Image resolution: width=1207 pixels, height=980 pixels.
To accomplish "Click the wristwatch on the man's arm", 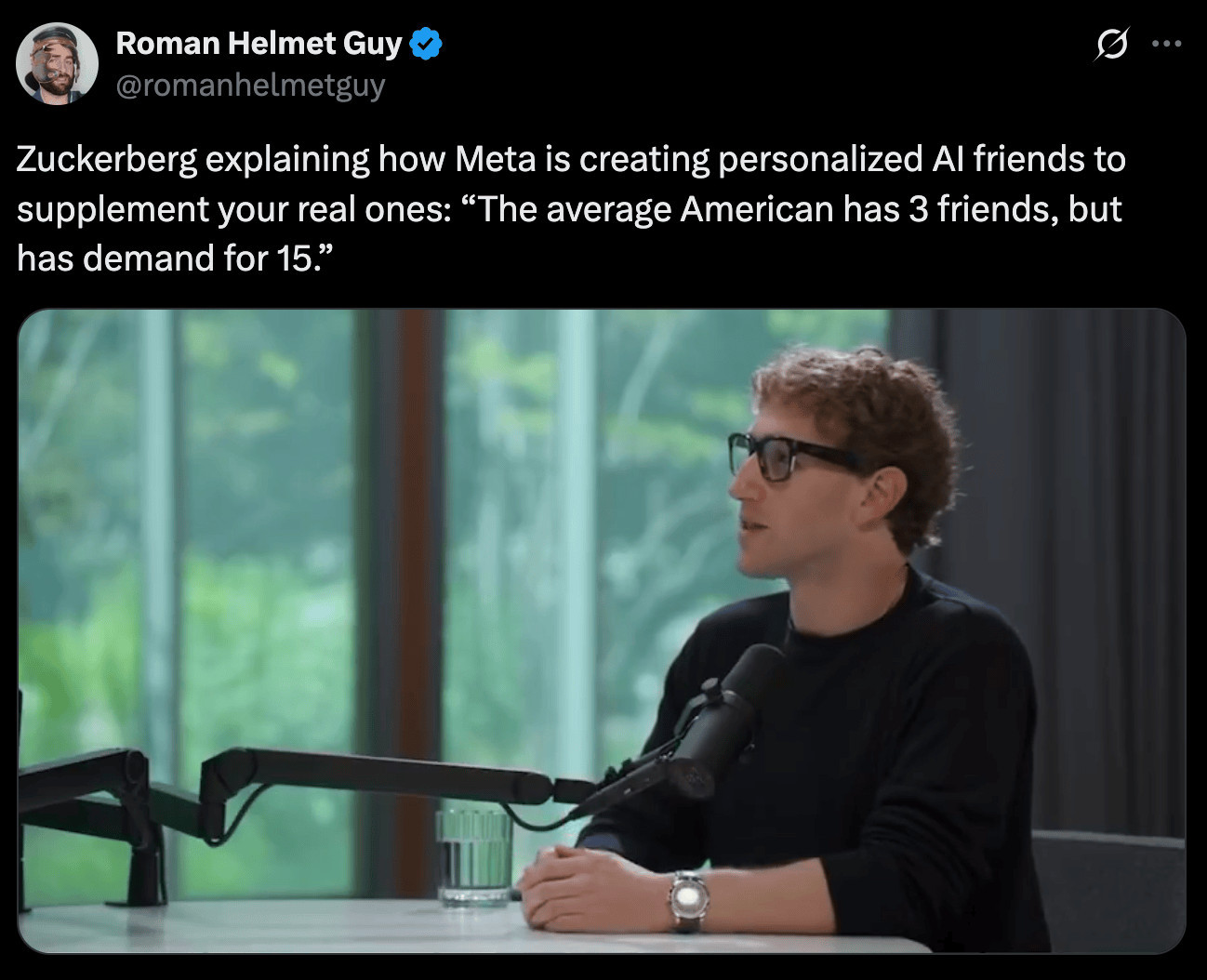I will click(x=688, y=899).
